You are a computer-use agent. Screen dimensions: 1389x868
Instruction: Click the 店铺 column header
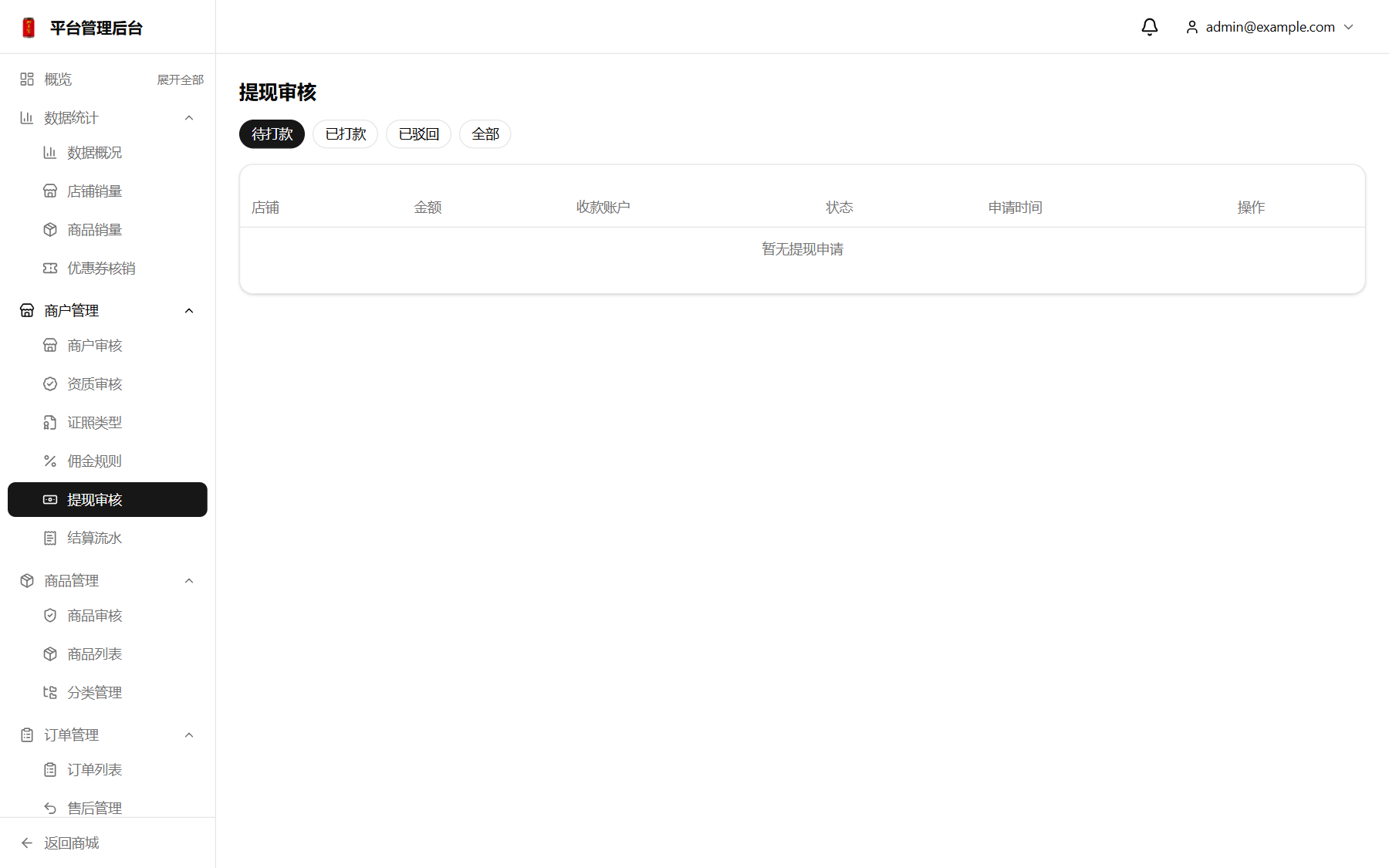[x=265, y=208]
